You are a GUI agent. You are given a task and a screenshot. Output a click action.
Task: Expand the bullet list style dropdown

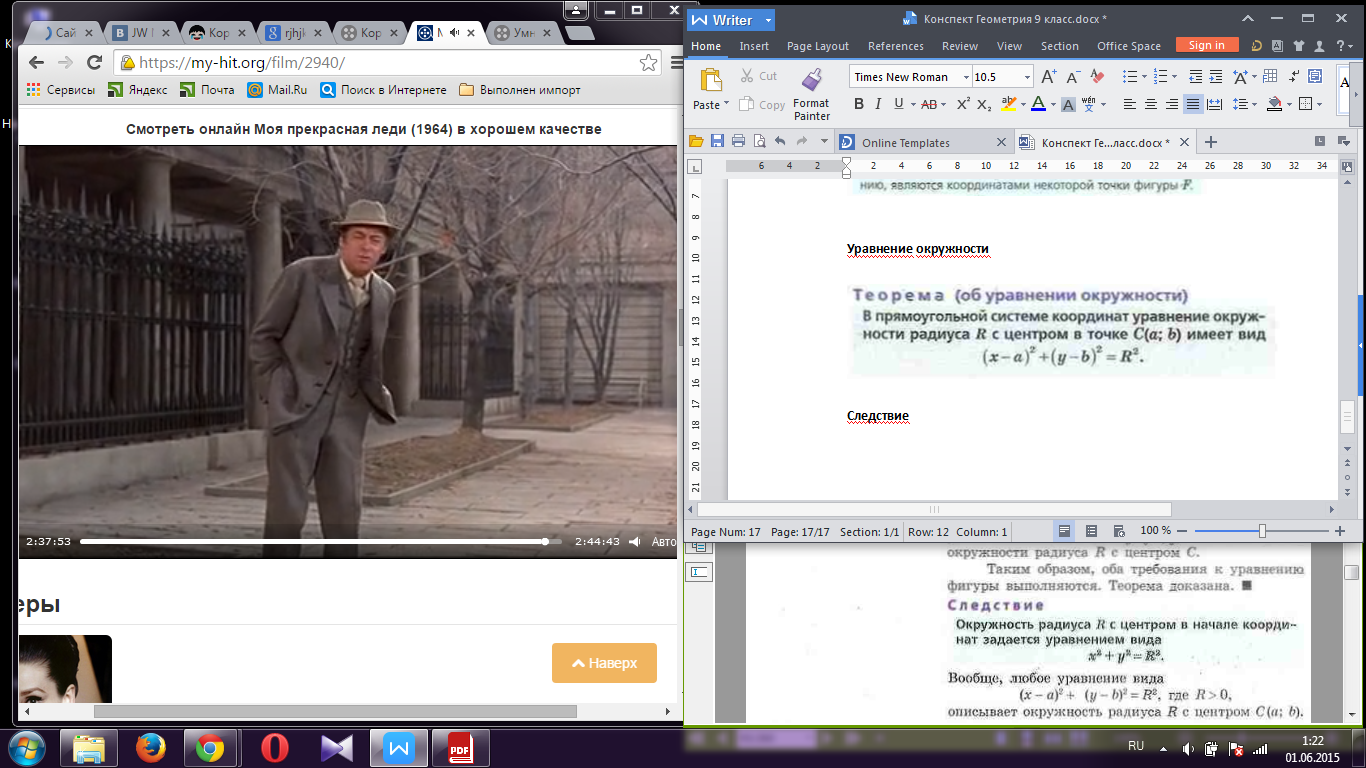tap(1144, 77)
